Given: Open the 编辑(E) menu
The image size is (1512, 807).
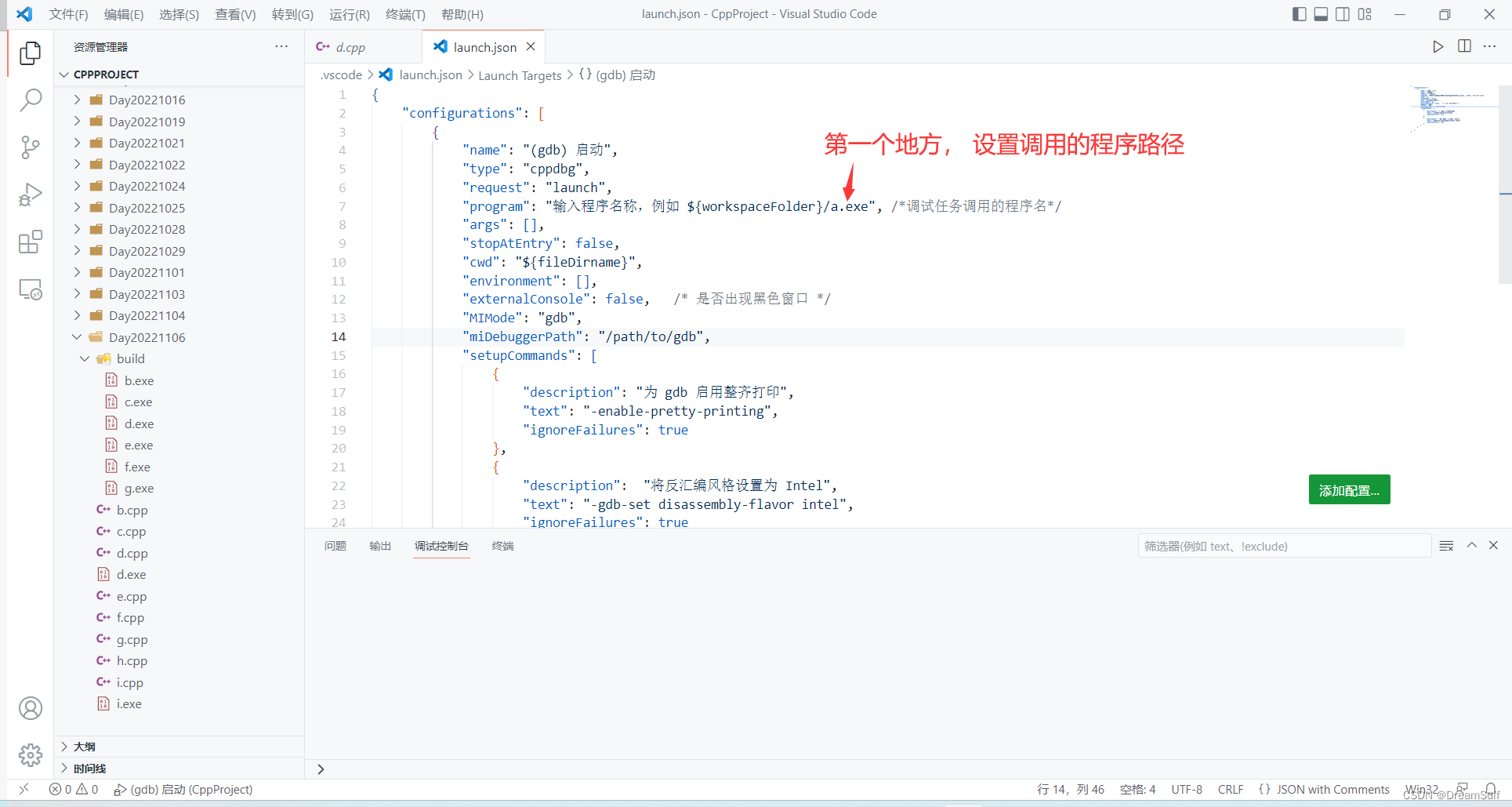Looking at the screenshot, I should [x=124, y=14].
